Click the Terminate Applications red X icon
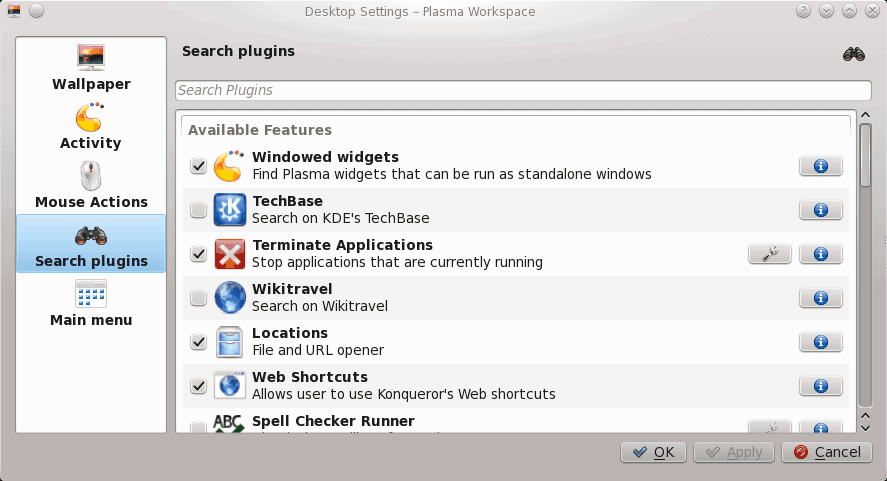The image size is (887, 481). click(x=230, y=254)
